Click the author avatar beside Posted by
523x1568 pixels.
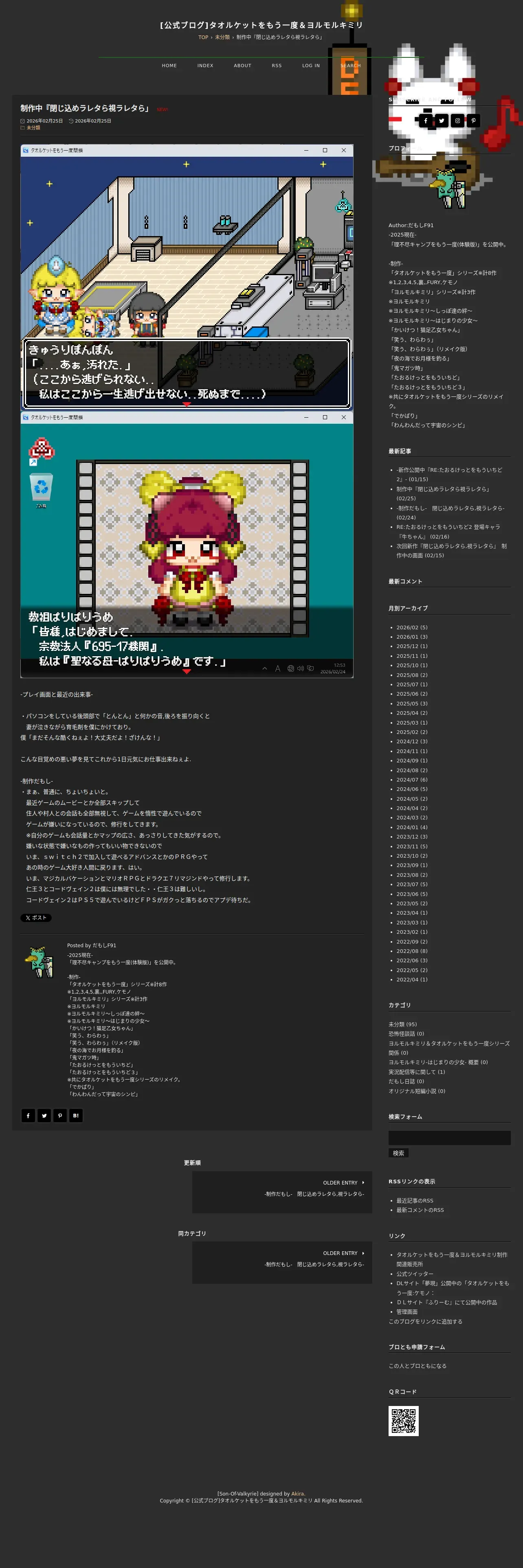(40, 962)
